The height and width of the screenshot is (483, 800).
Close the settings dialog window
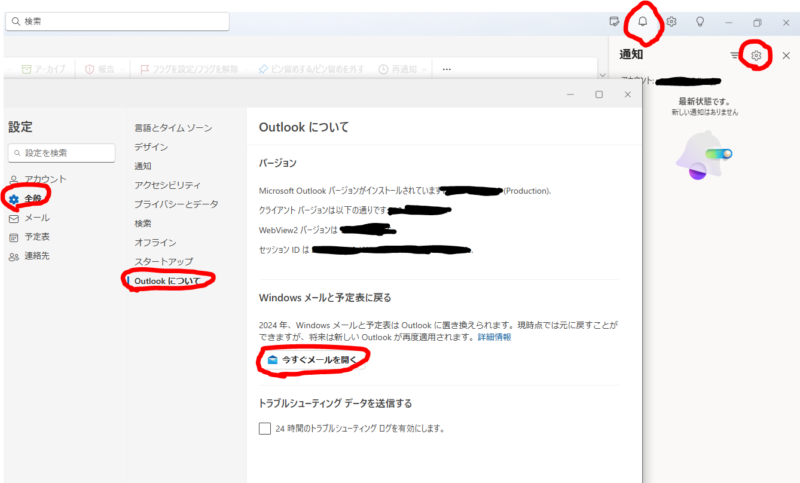[x=628, y=94]
